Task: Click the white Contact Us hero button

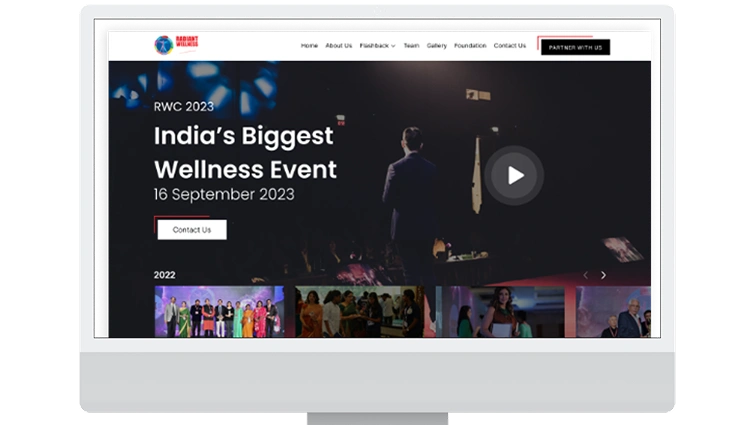Action: pos(192,230)
